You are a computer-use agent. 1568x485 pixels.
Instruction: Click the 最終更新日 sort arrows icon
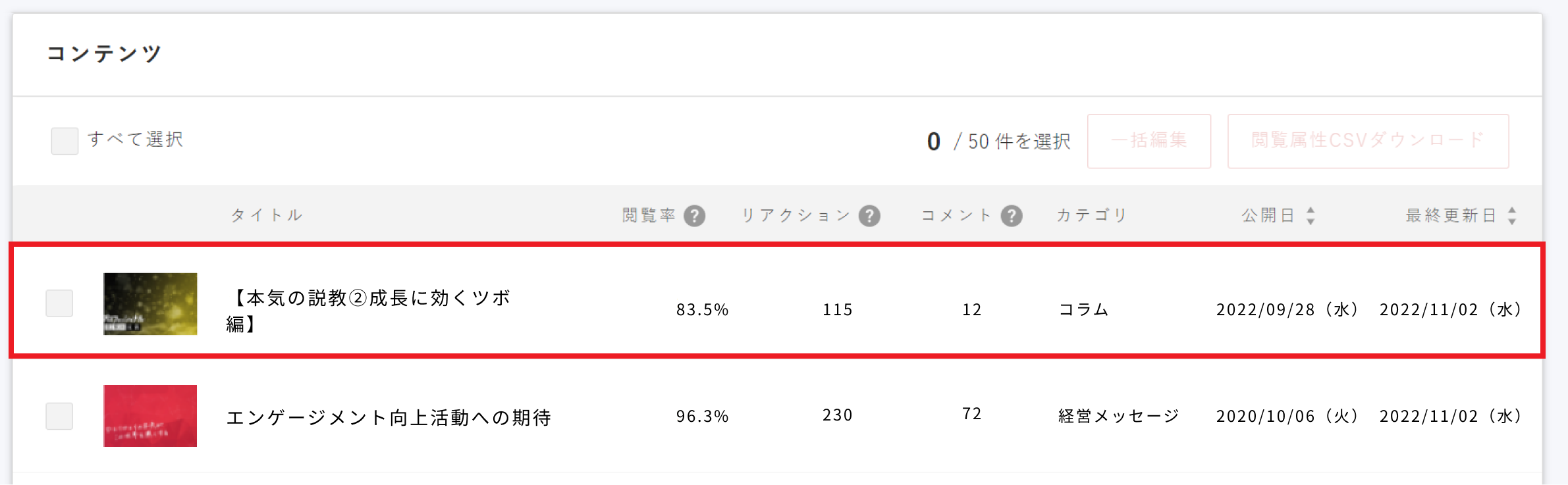pyautogui.click(x=1513, y=215)
